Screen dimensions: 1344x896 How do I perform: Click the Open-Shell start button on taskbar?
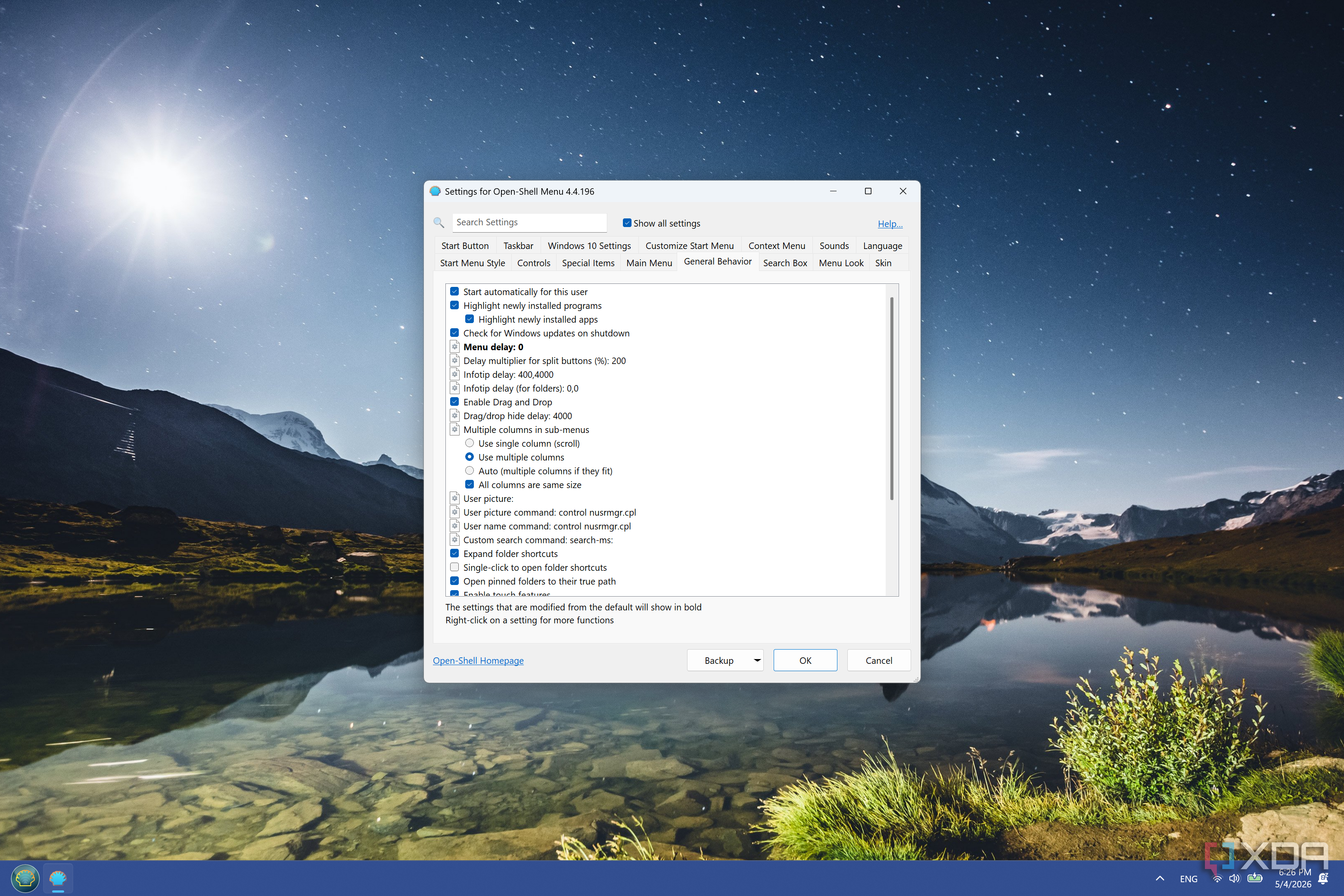tap(25, 878)
